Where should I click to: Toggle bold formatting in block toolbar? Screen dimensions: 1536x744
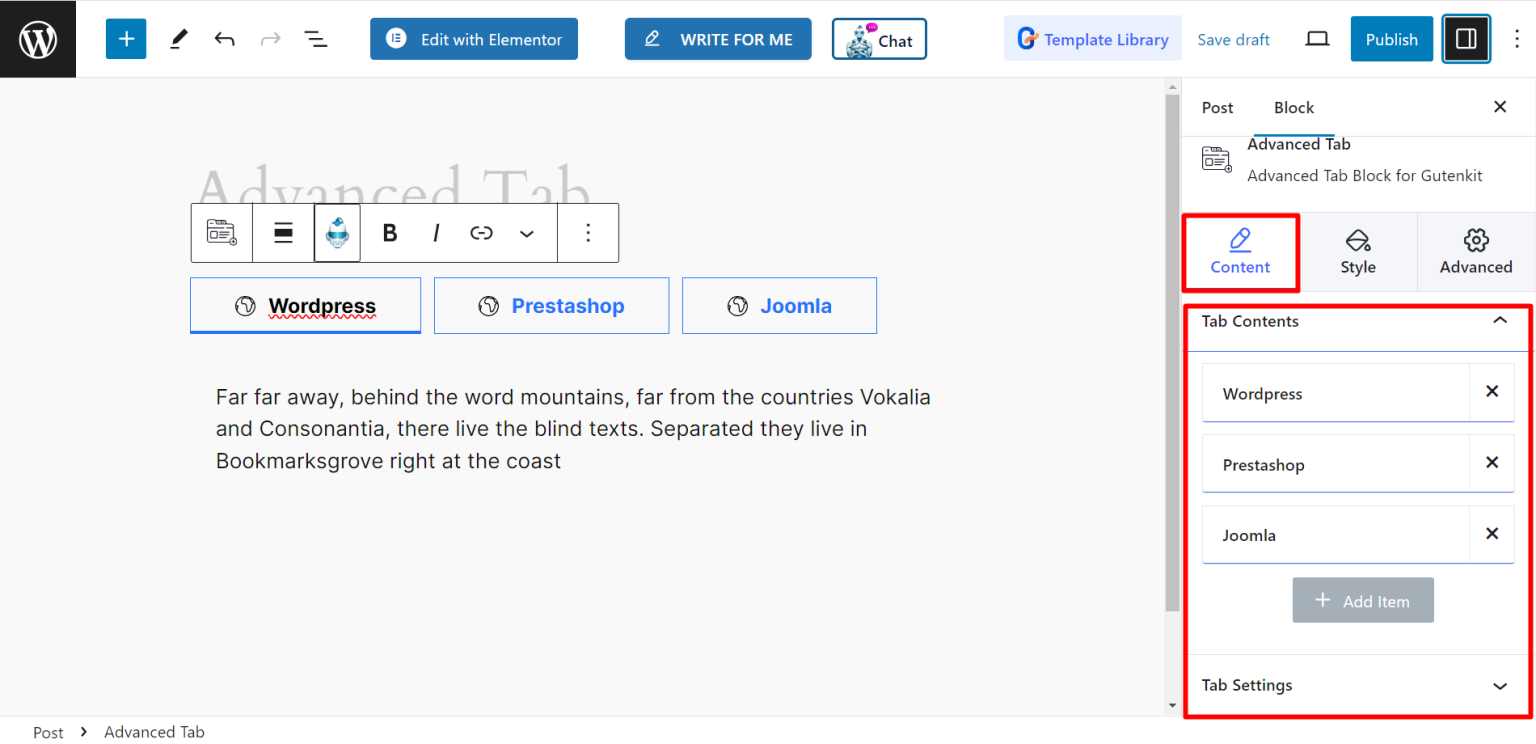[x=390, y=233]
